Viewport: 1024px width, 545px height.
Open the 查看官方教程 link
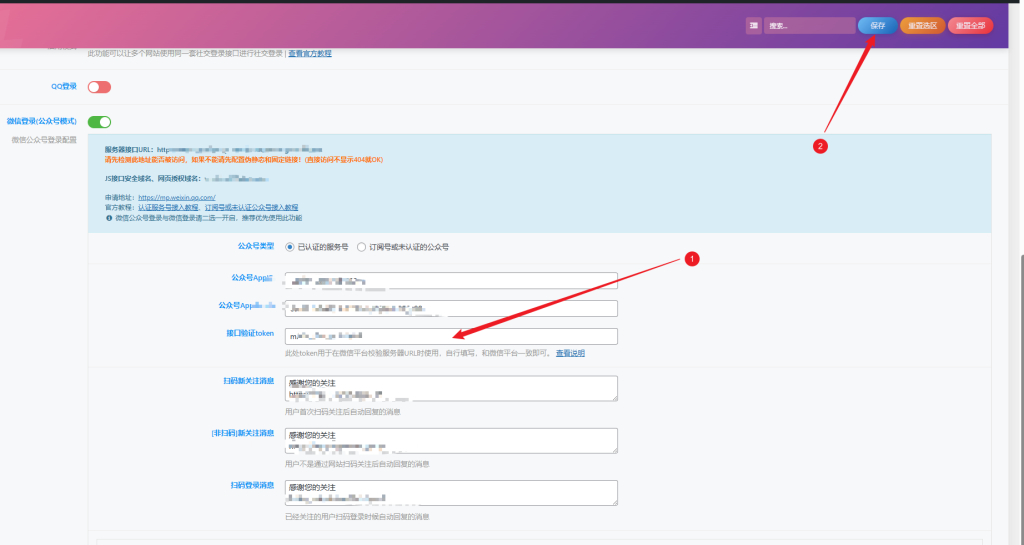pos(310,53)
